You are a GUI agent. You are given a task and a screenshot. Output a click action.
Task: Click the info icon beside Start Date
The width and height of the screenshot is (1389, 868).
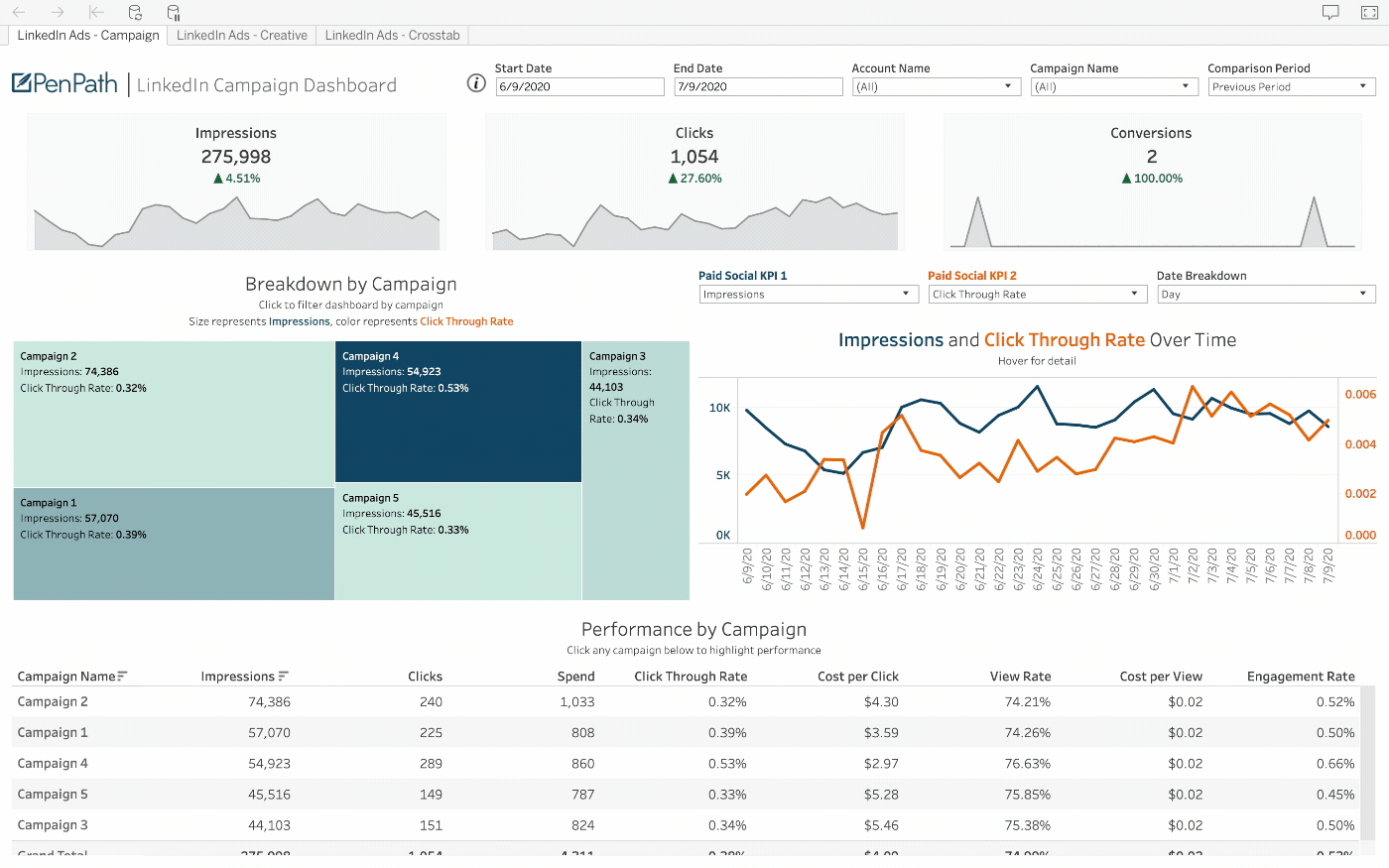tap(476, 82)
